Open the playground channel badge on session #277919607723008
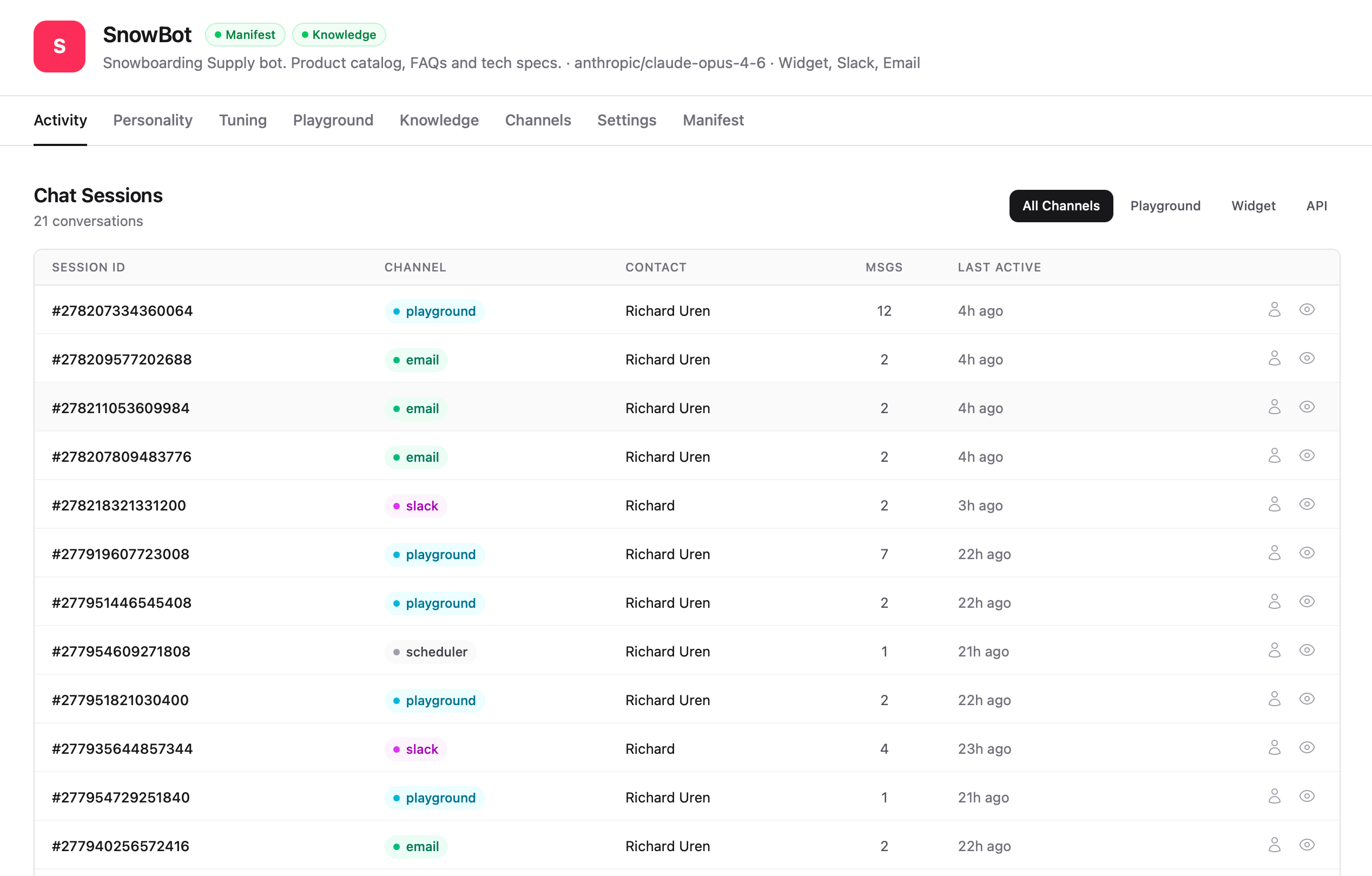 tap(434, 554)
